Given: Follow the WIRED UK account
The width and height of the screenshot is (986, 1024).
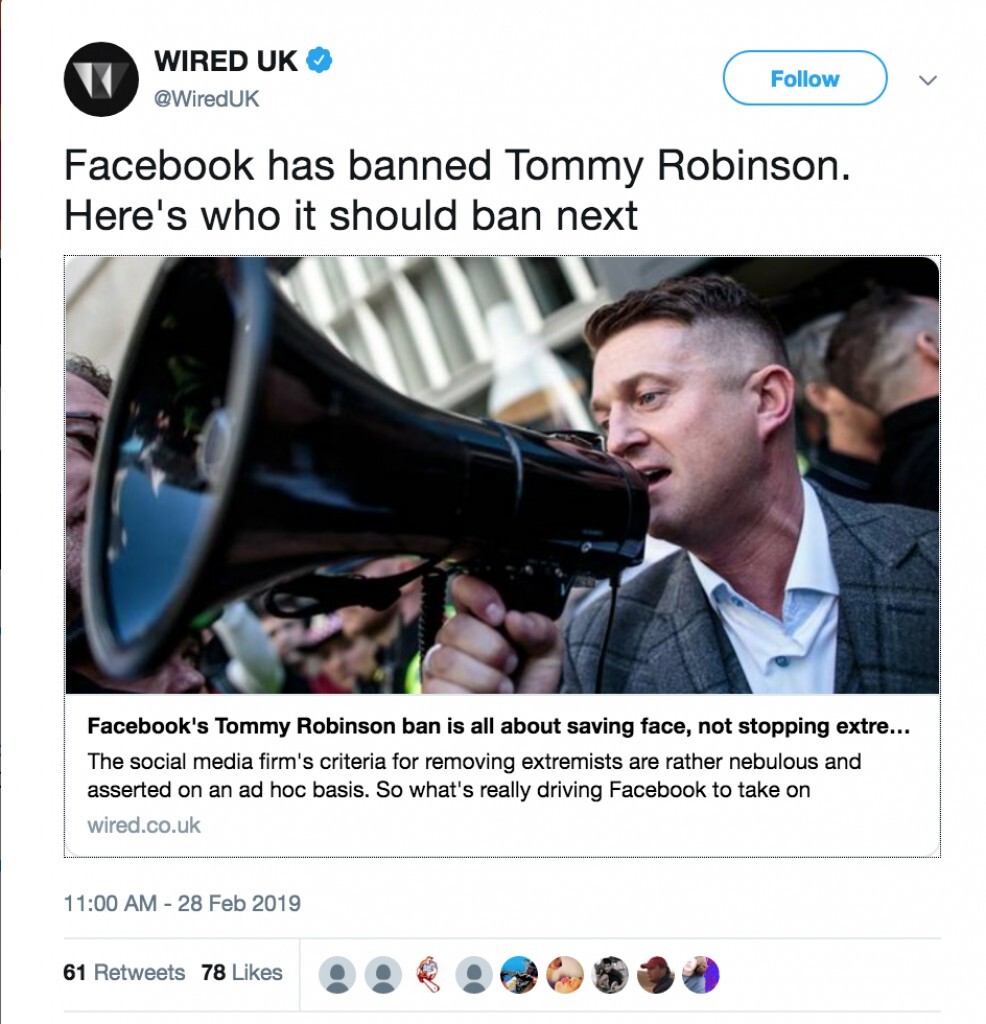Looking at the screenshot, I should 804,78.
